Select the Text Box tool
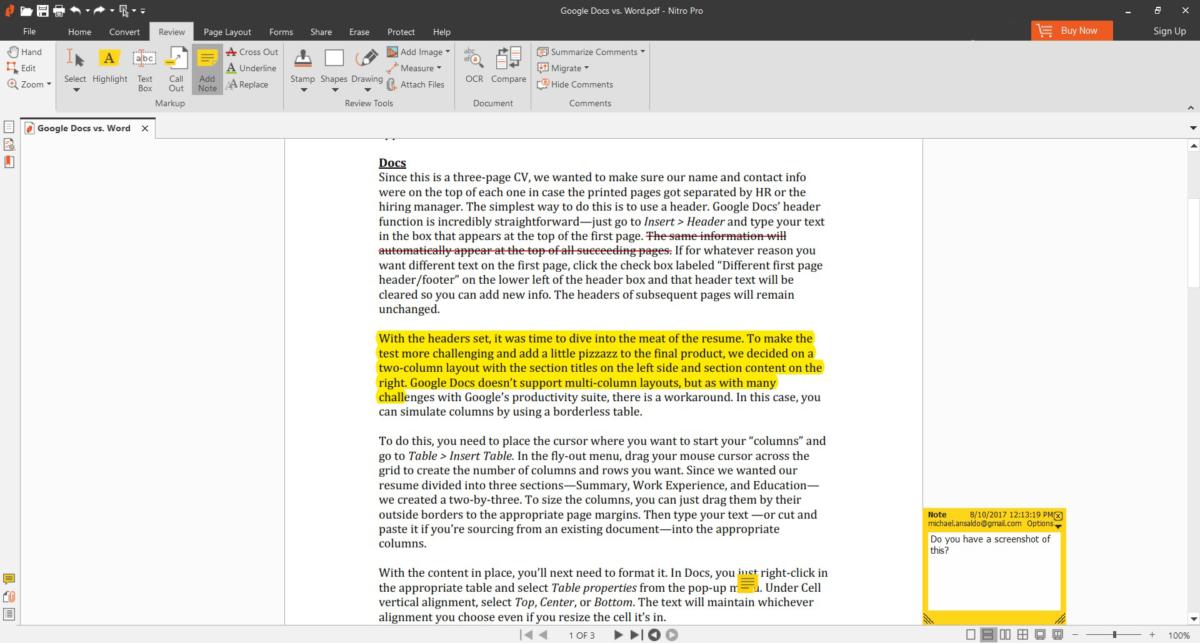1200x643 pixels. point(145,68)
